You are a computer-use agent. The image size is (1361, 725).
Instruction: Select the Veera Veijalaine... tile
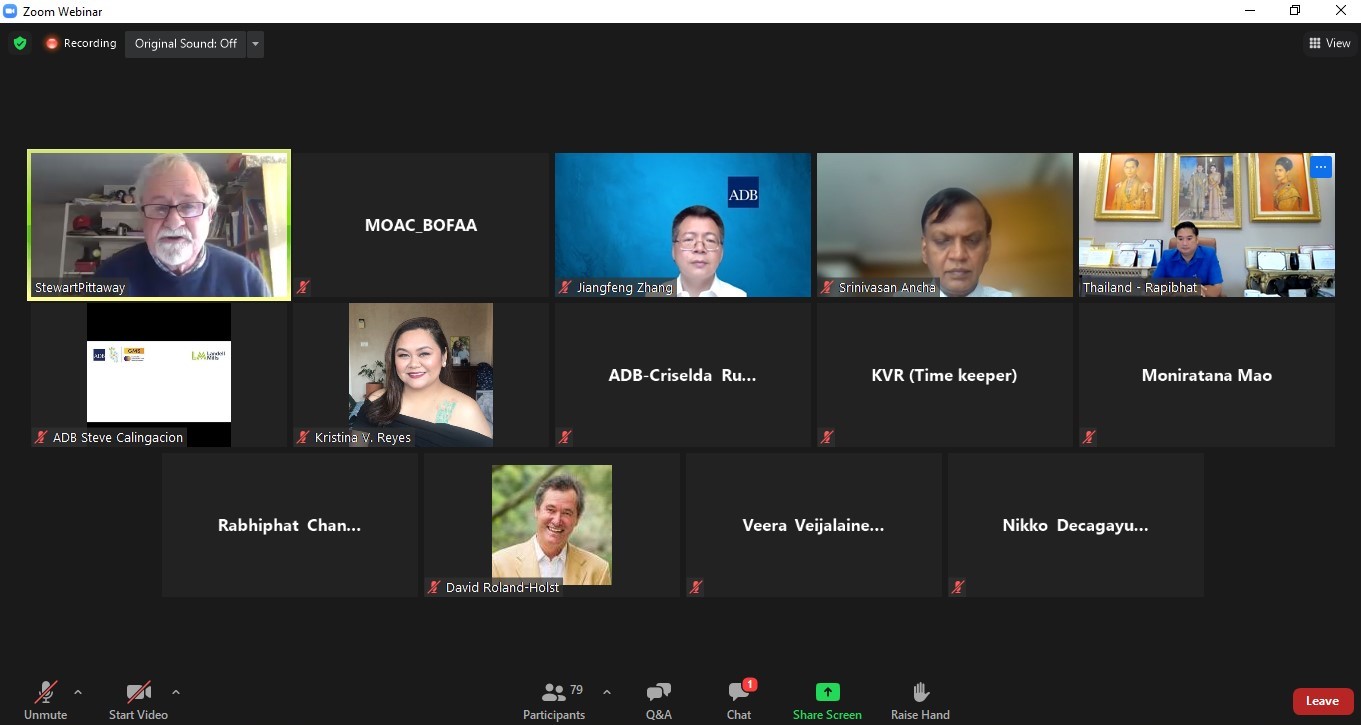(x=814, y=525)
